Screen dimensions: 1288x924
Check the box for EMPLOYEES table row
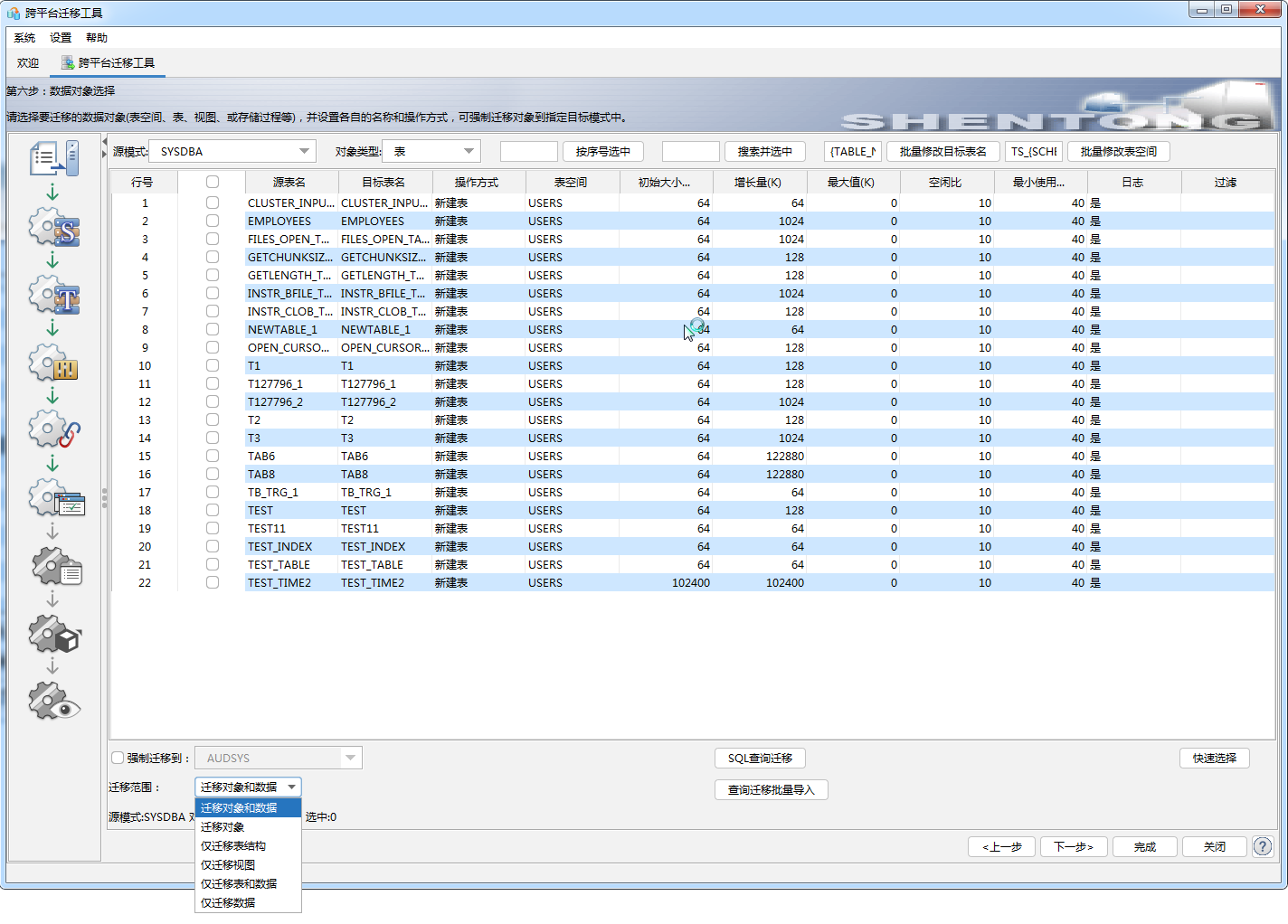point(213,221)
